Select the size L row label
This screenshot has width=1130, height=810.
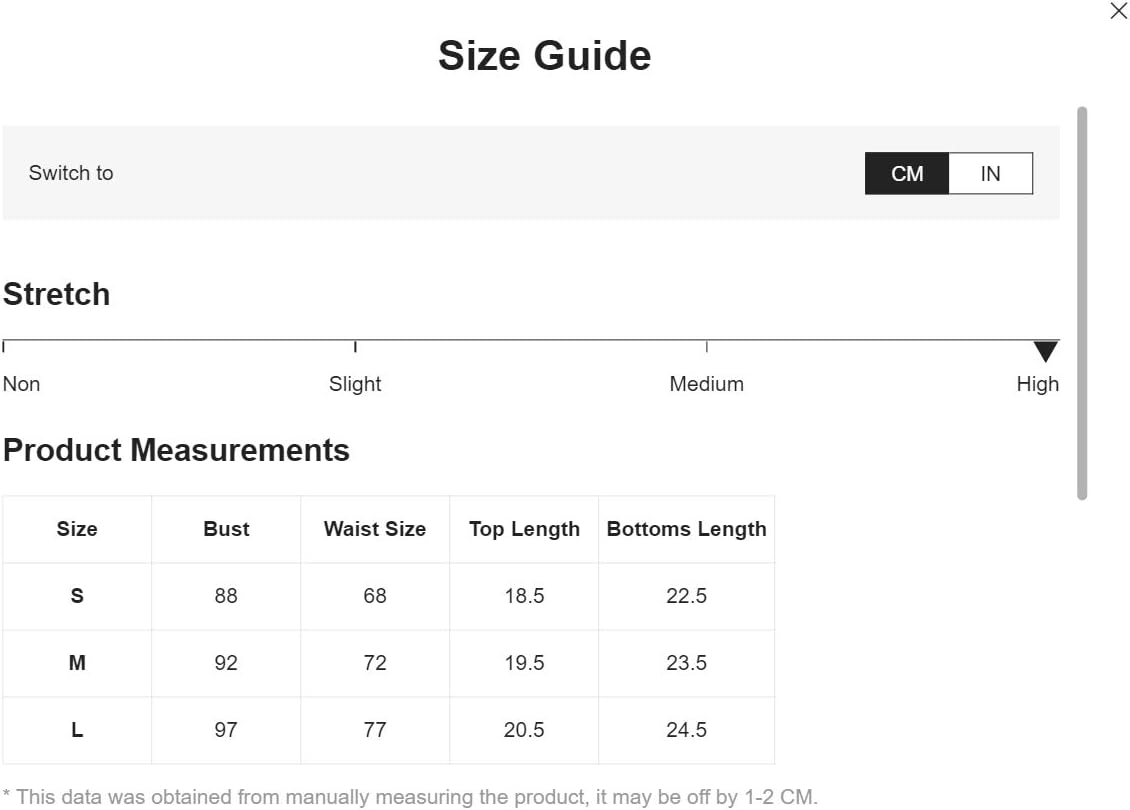(x=77, y=730)
